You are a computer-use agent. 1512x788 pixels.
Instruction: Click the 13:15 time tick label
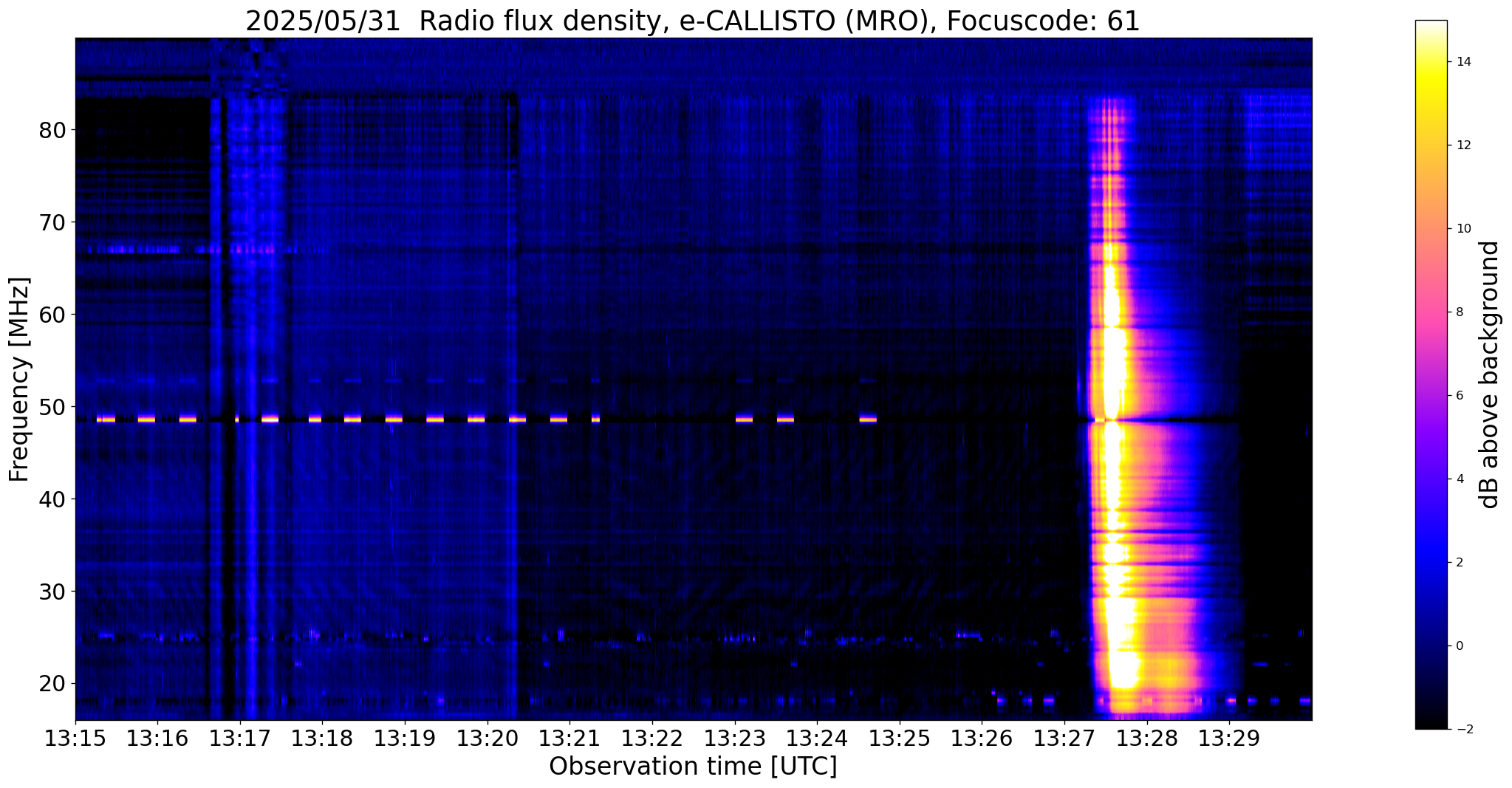75,739
